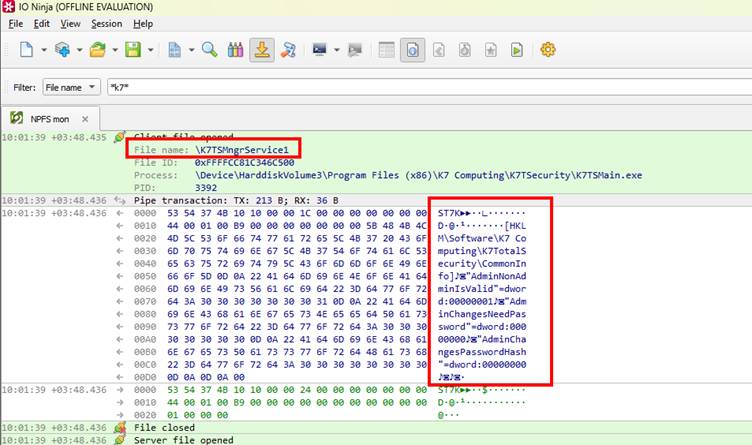Open the New Session dropdown arrow

click(x=44, y=50)
